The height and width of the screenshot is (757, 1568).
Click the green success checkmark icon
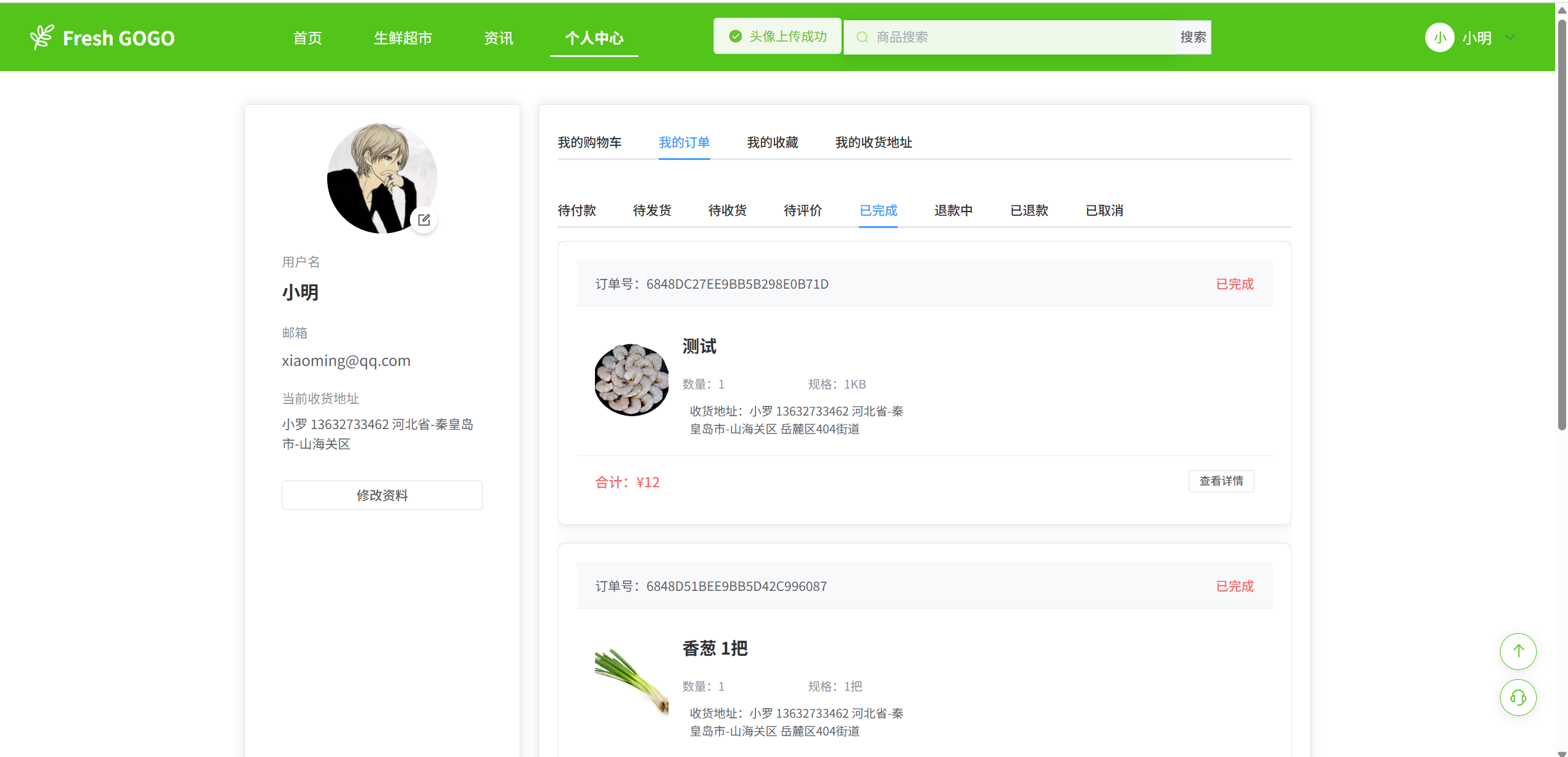tap(735, 37)
